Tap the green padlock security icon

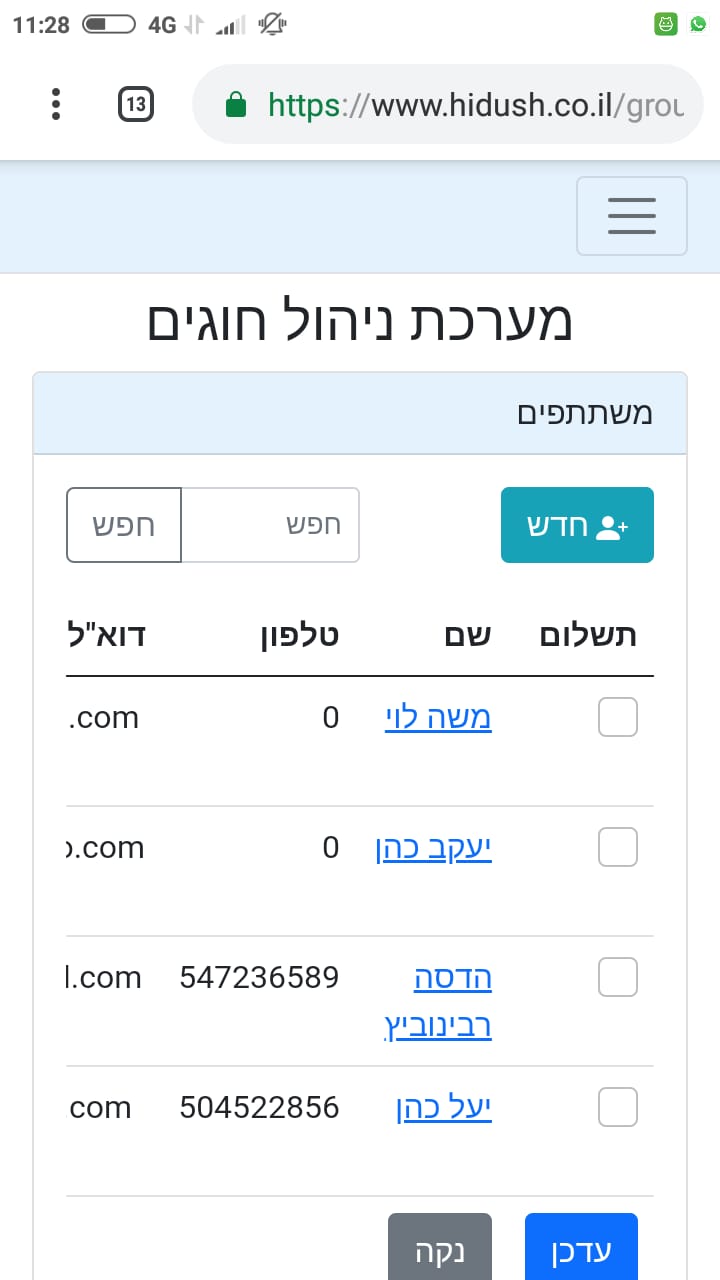(x=236, y=105)
